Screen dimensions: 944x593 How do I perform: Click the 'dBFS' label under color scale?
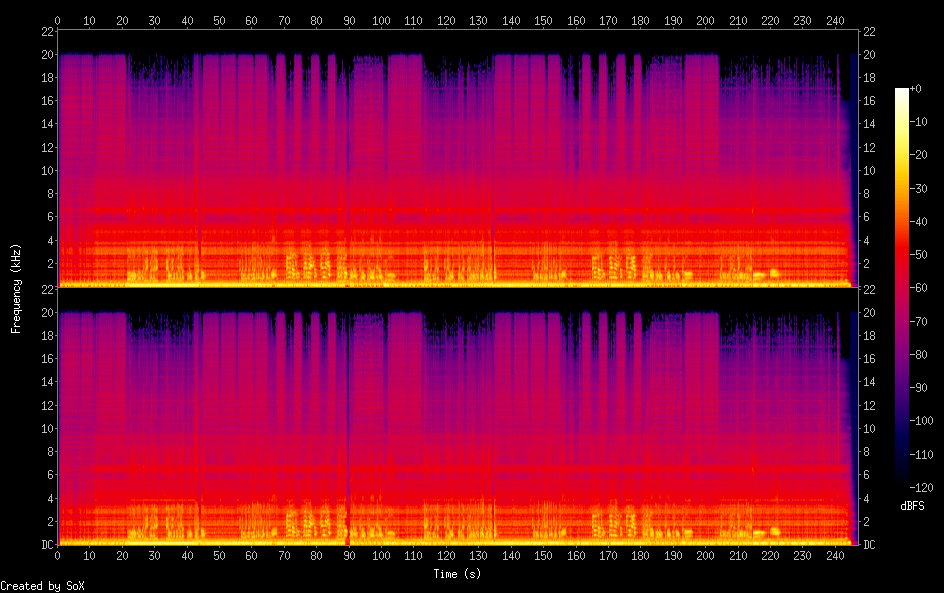tap(912, 507)
